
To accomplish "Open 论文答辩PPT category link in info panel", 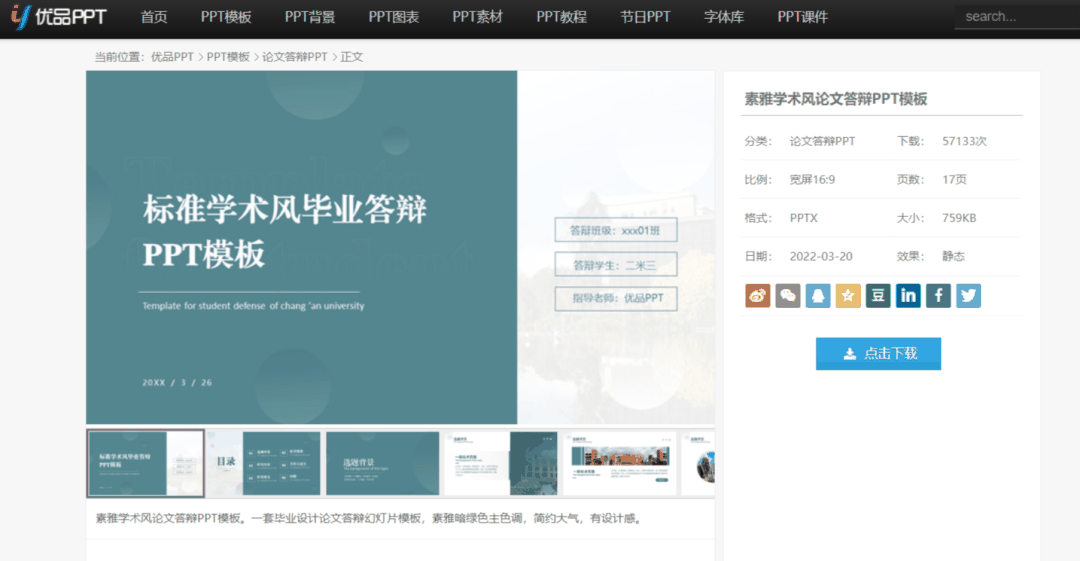I will click(x=822, y=141).
